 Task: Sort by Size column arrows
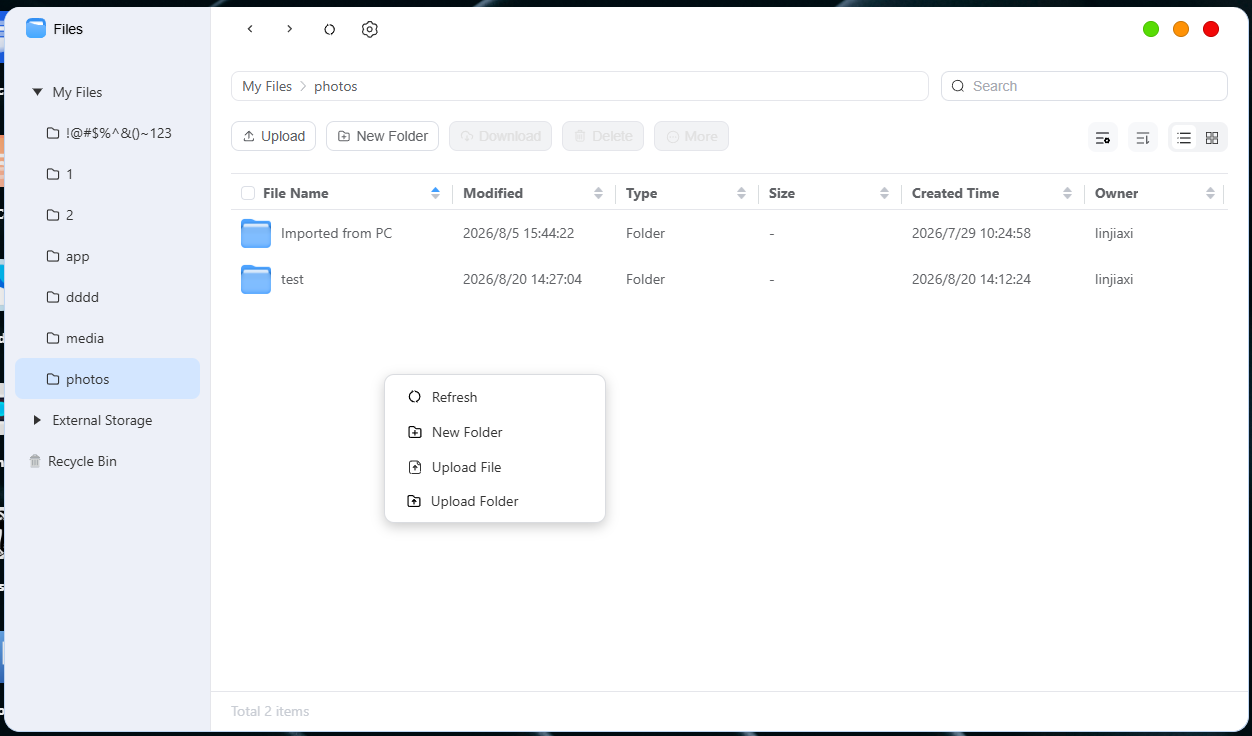[x=885, y=193]
